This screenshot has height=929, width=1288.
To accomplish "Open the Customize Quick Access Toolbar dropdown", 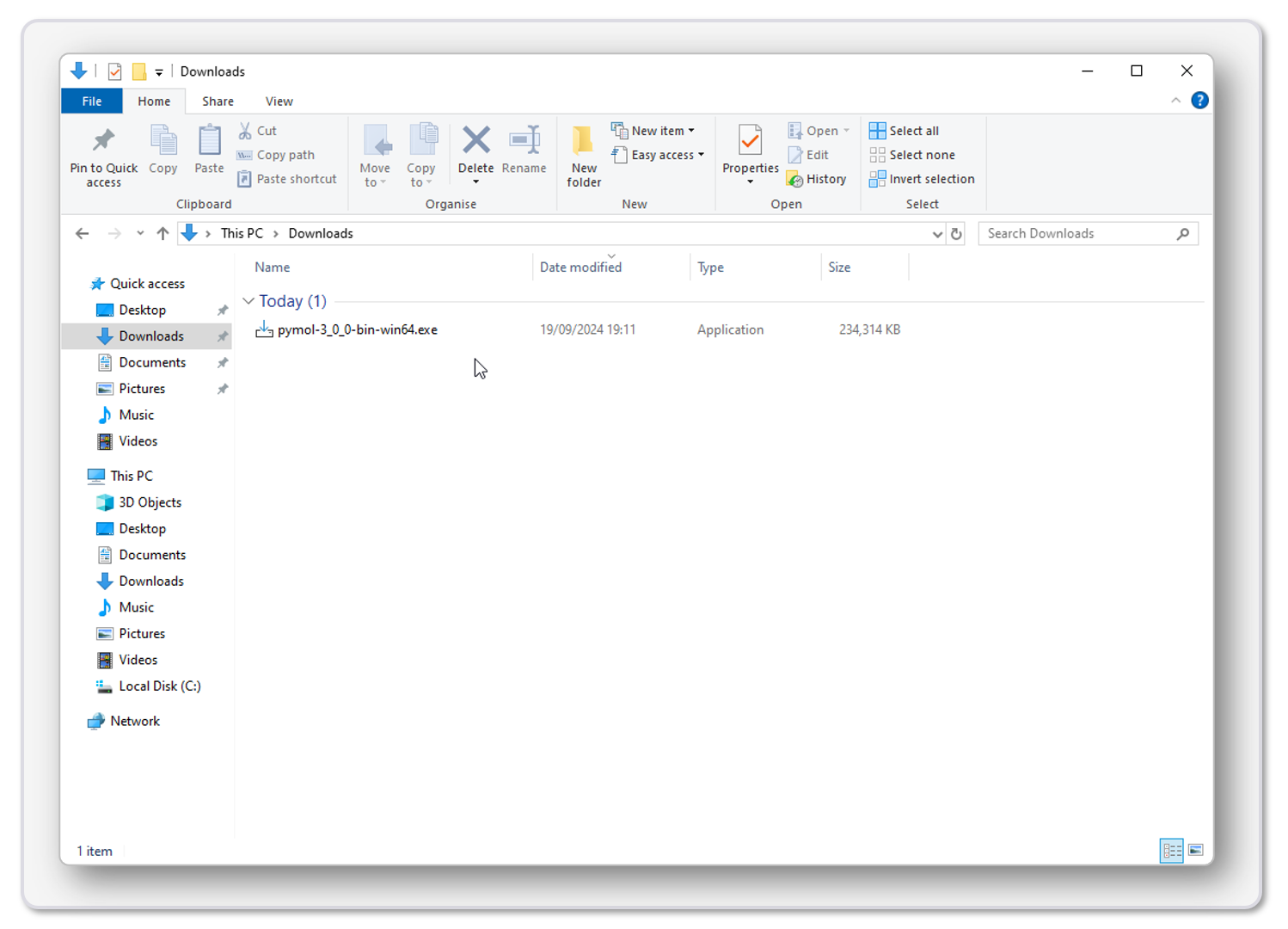I will (x=159, y=72).
